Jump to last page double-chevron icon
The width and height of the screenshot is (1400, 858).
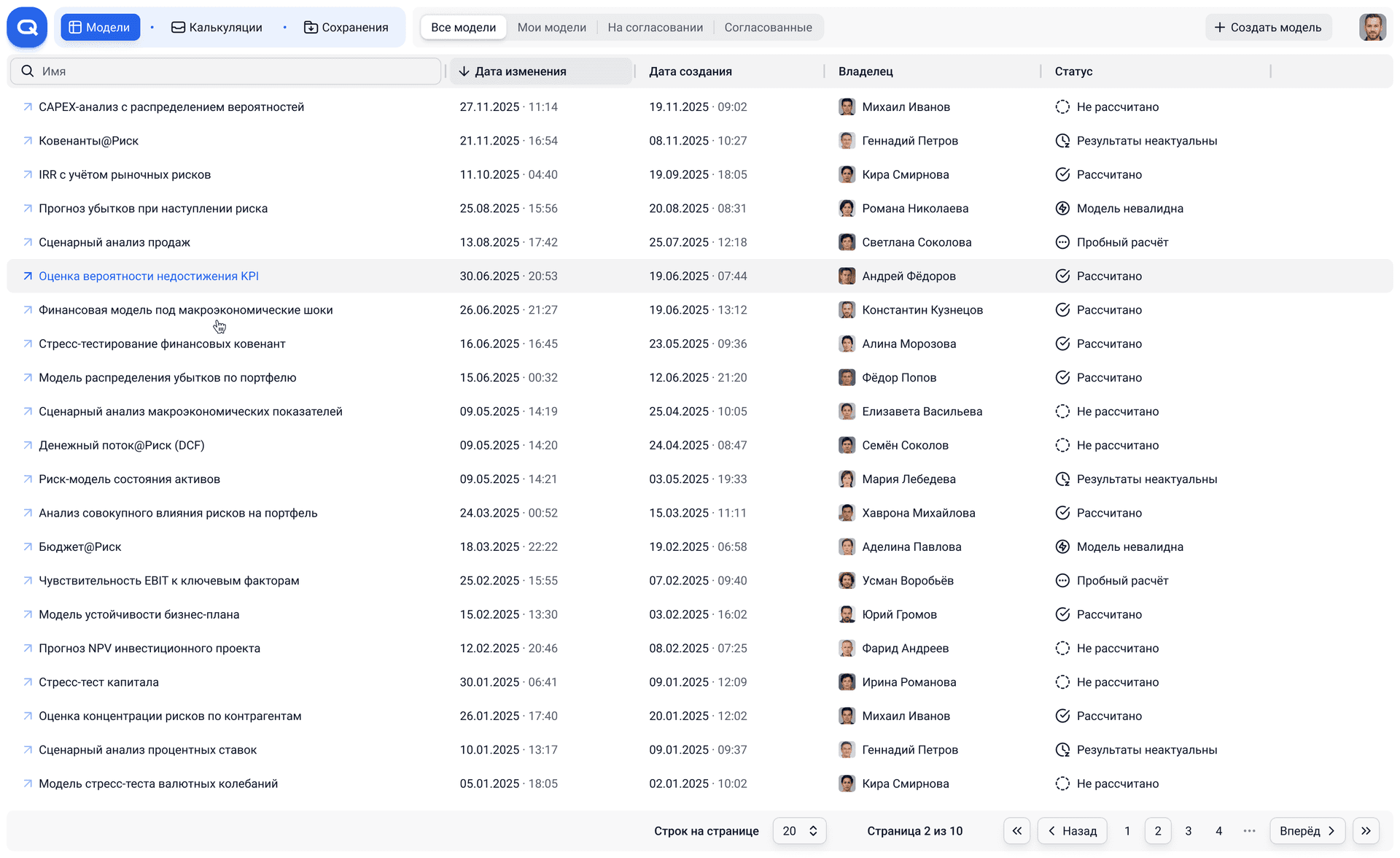point(1366,831)
